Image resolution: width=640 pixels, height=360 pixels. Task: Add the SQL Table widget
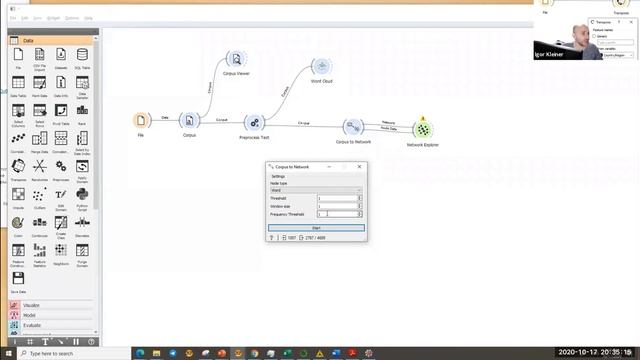click(x=82, y=58)
